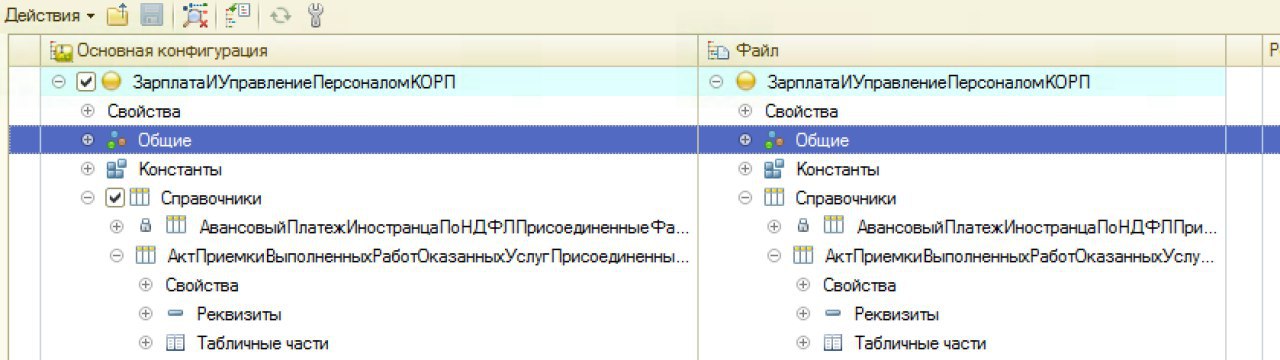Select Константы row text in Файл pane
The image size is (1280, 360).
click(838, 169)
